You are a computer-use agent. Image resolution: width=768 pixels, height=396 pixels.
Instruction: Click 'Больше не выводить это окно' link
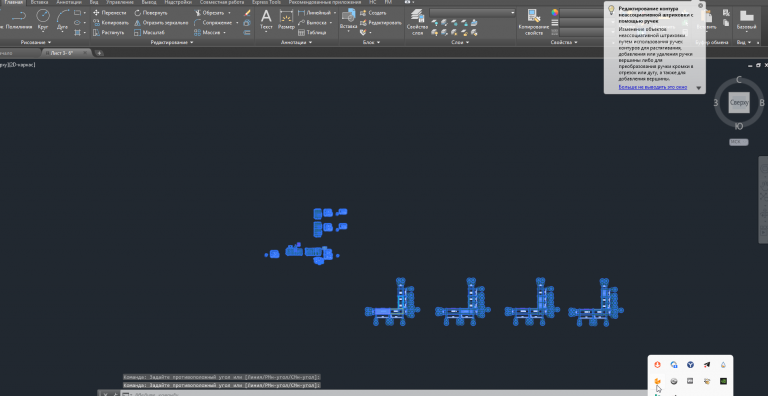tap(653, 87)
